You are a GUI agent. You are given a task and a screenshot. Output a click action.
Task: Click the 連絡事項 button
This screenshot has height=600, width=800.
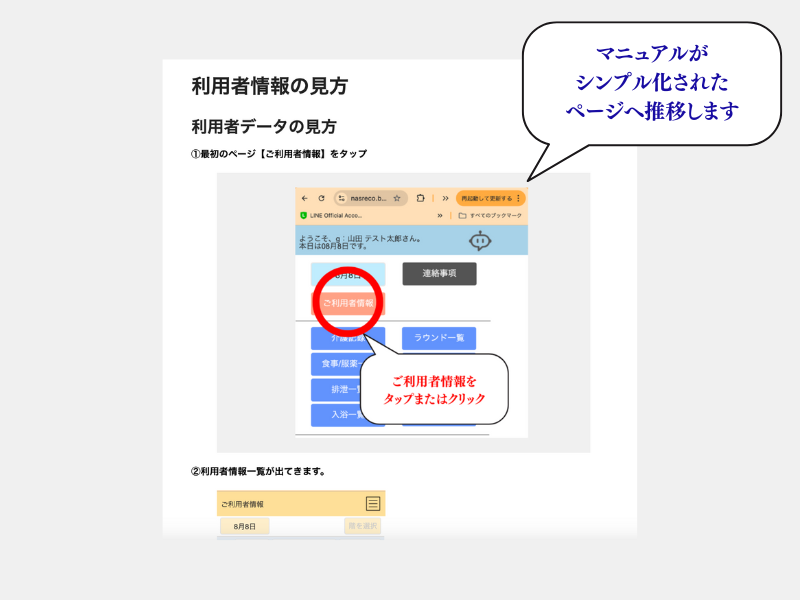pos(439,273)
